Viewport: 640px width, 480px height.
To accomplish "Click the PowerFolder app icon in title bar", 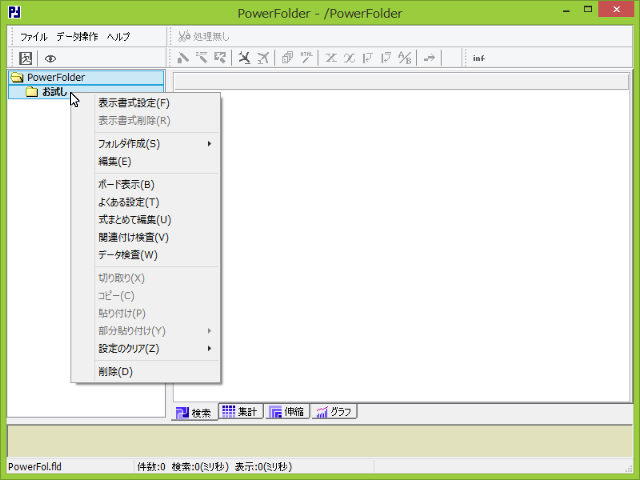I will pos(14,12).
